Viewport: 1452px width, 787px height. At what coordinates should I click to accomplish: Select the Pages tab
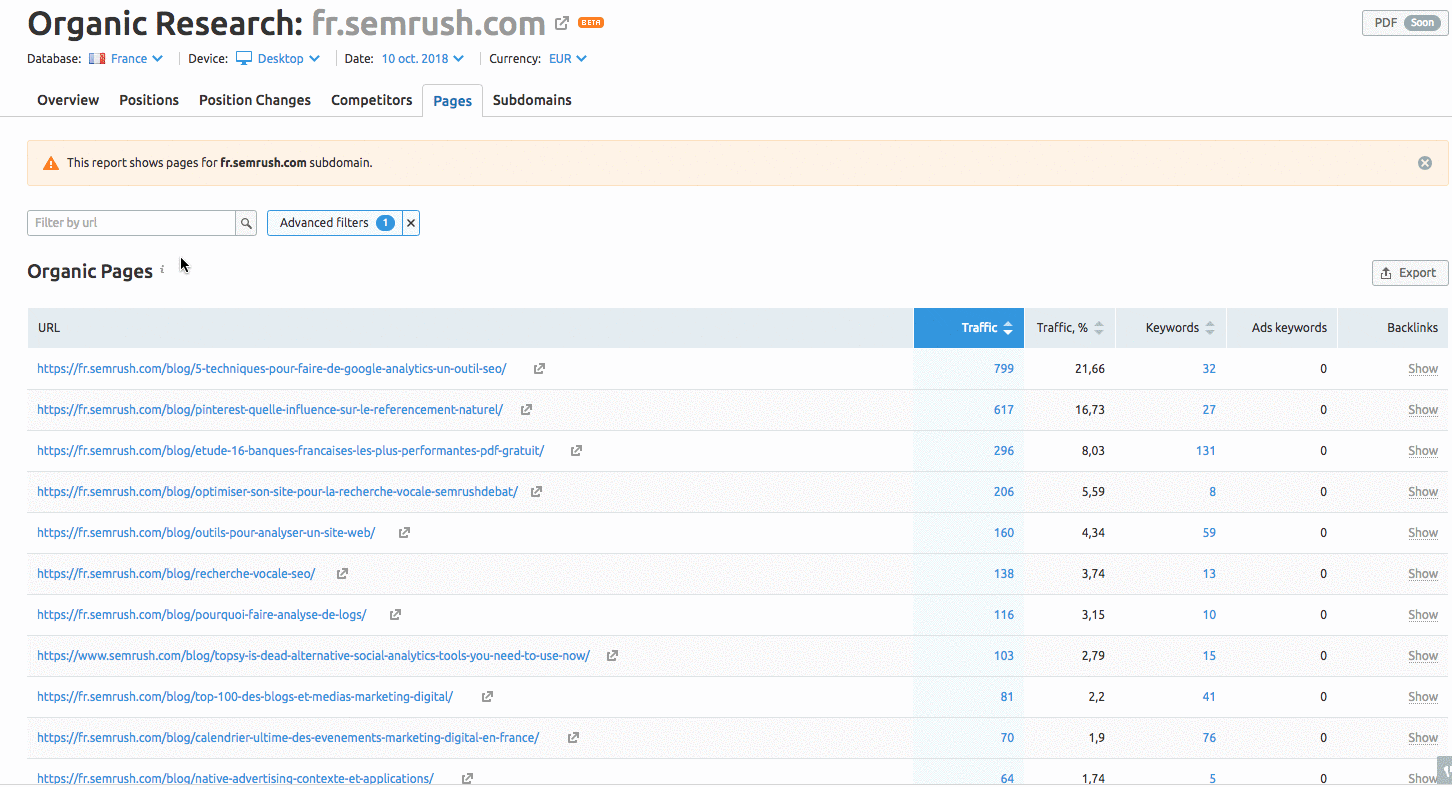pos(453,101)
